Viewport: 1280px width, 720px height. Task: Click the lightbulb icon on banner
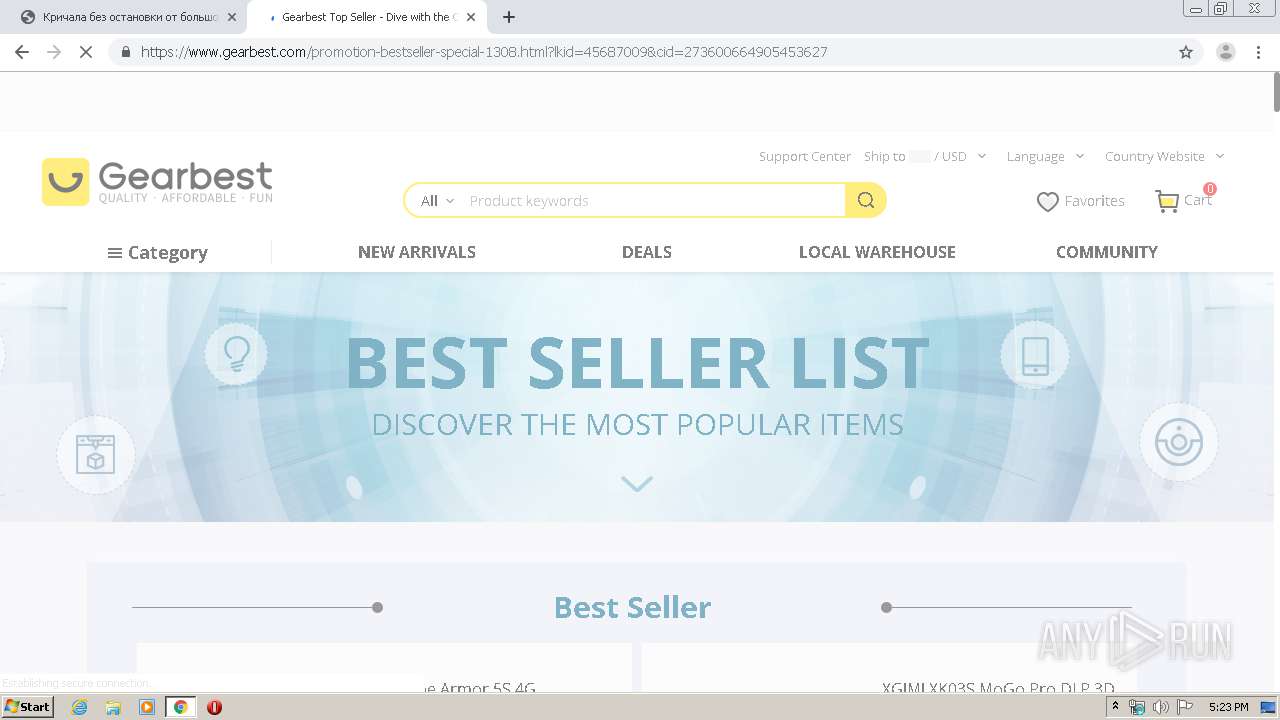(x=236, y=354)
